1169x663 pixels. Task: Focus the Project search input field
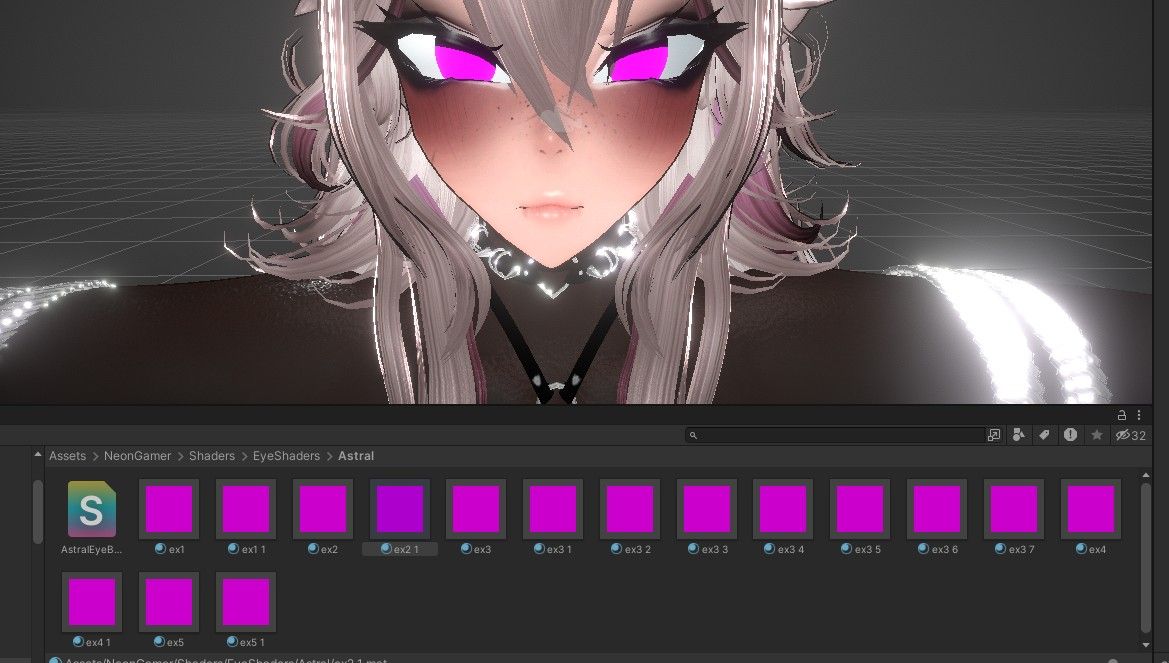point(835,435)
